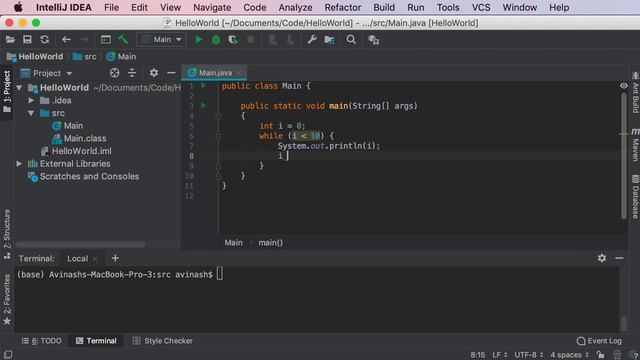Locate current file with the crosshair icon
The width and height of the screenshot is (640, 360).
[115, 73]
